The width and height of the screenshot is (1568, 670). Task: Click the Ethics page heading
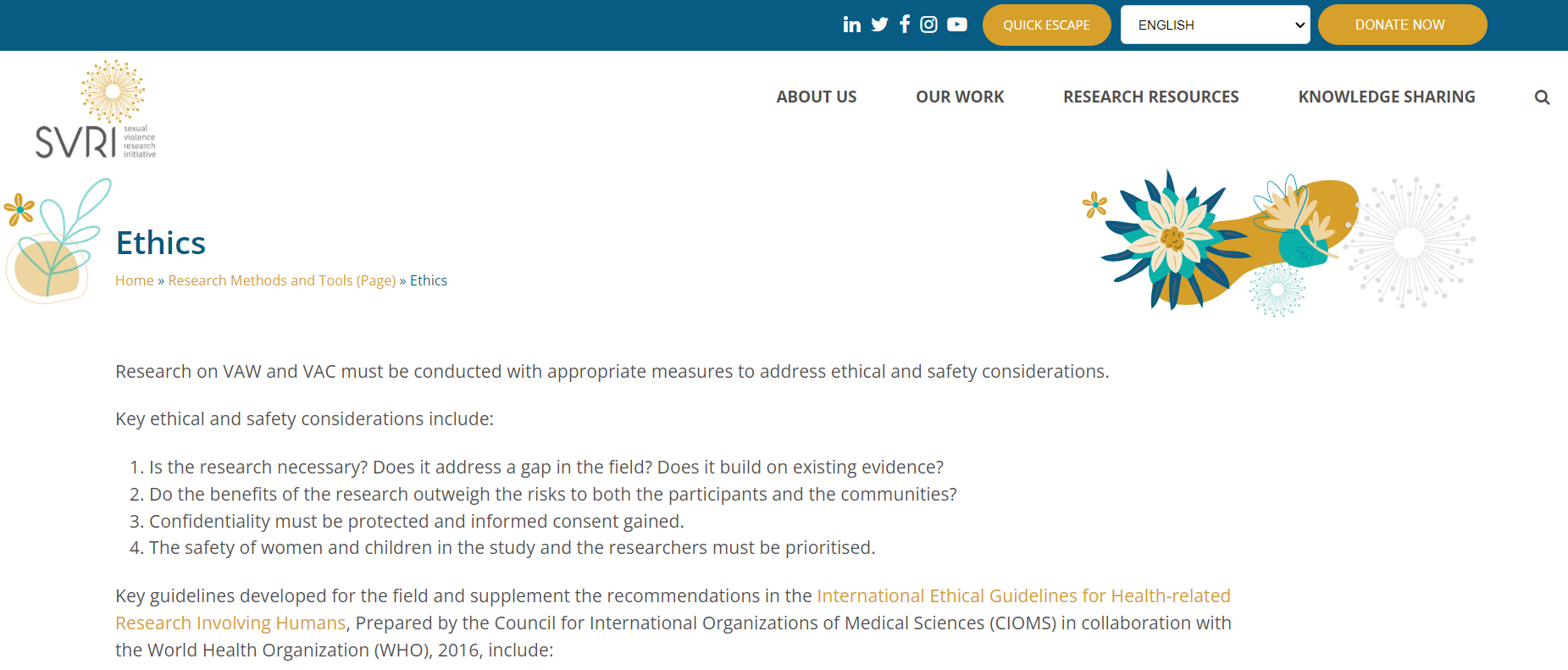[x=160, y=243]
